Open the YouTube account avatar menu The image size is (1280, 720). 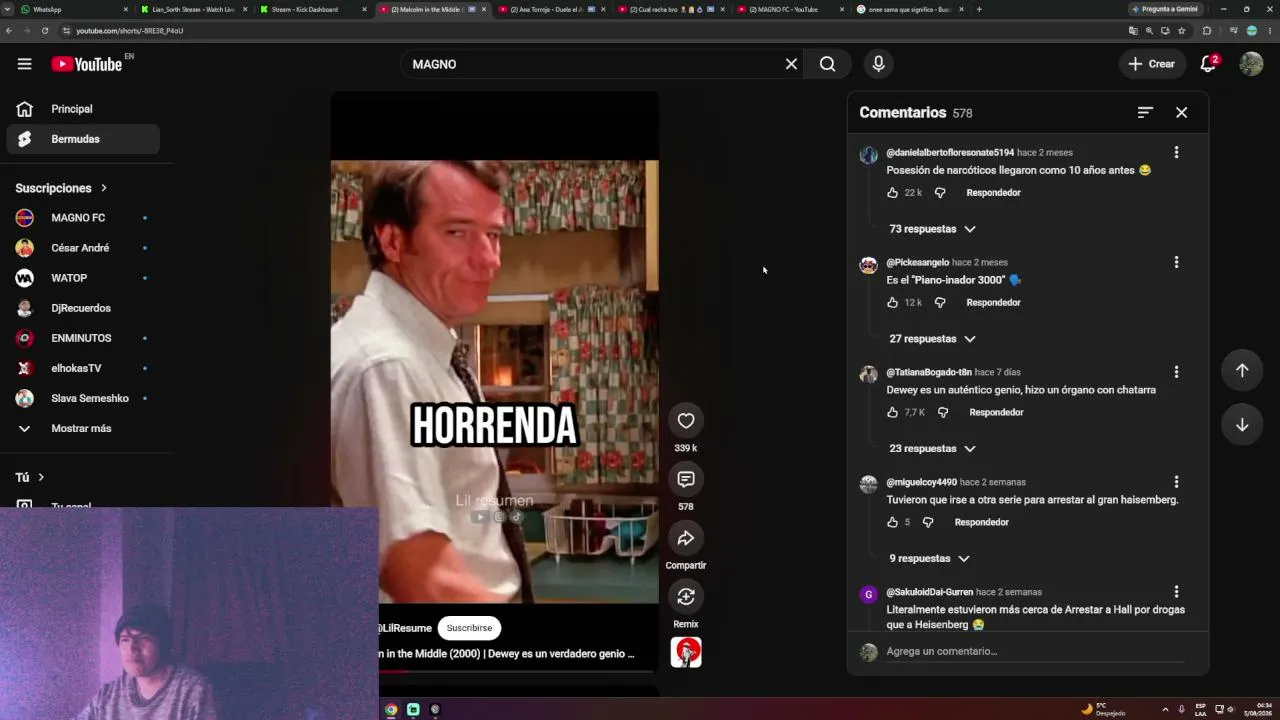click(1251, 64)
